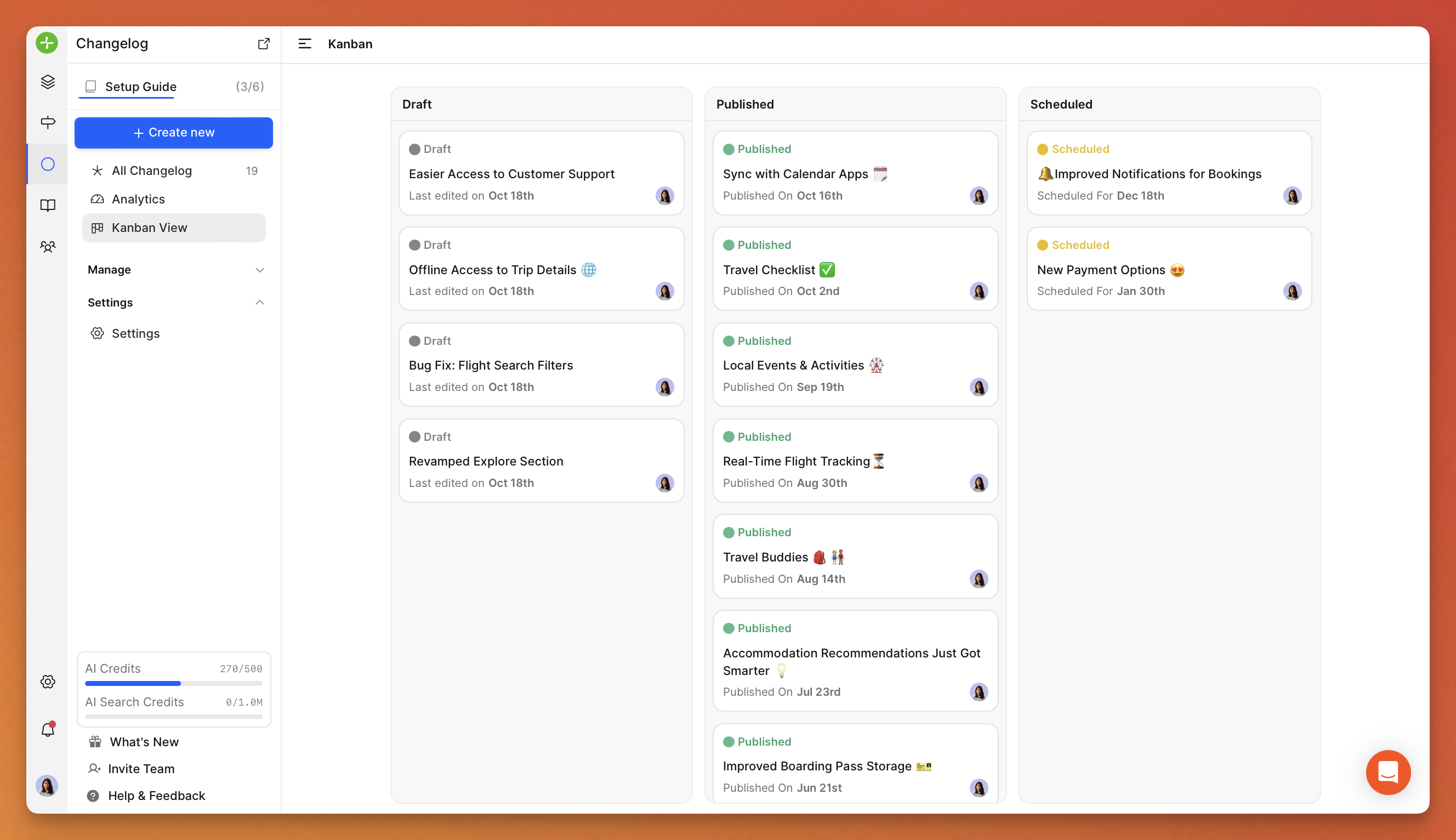Select All Changelog menu item
The height and width of the screenshot is (840, 1456).
point(174,171)
